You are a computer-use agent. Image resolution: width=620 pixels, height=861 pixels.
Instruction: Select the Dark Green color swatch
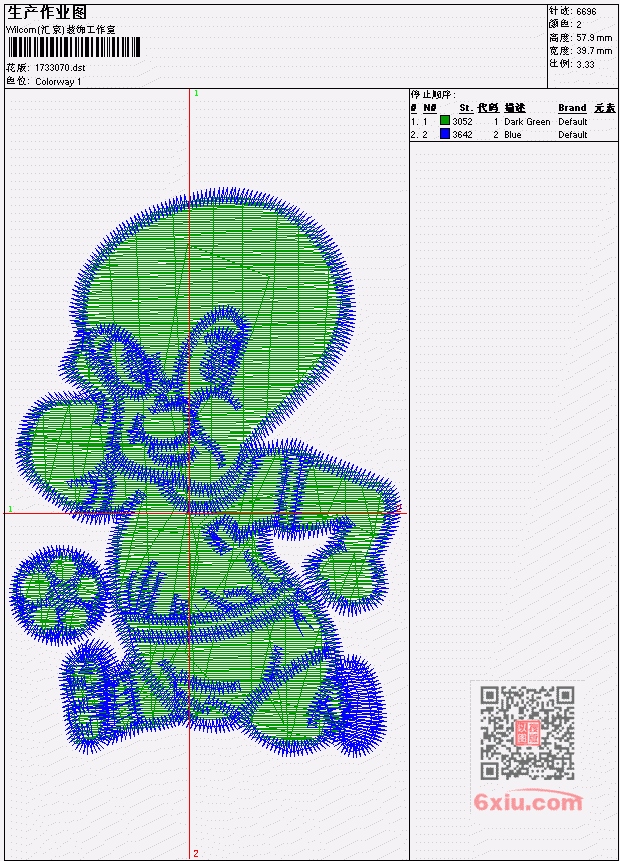pos(445,121)
